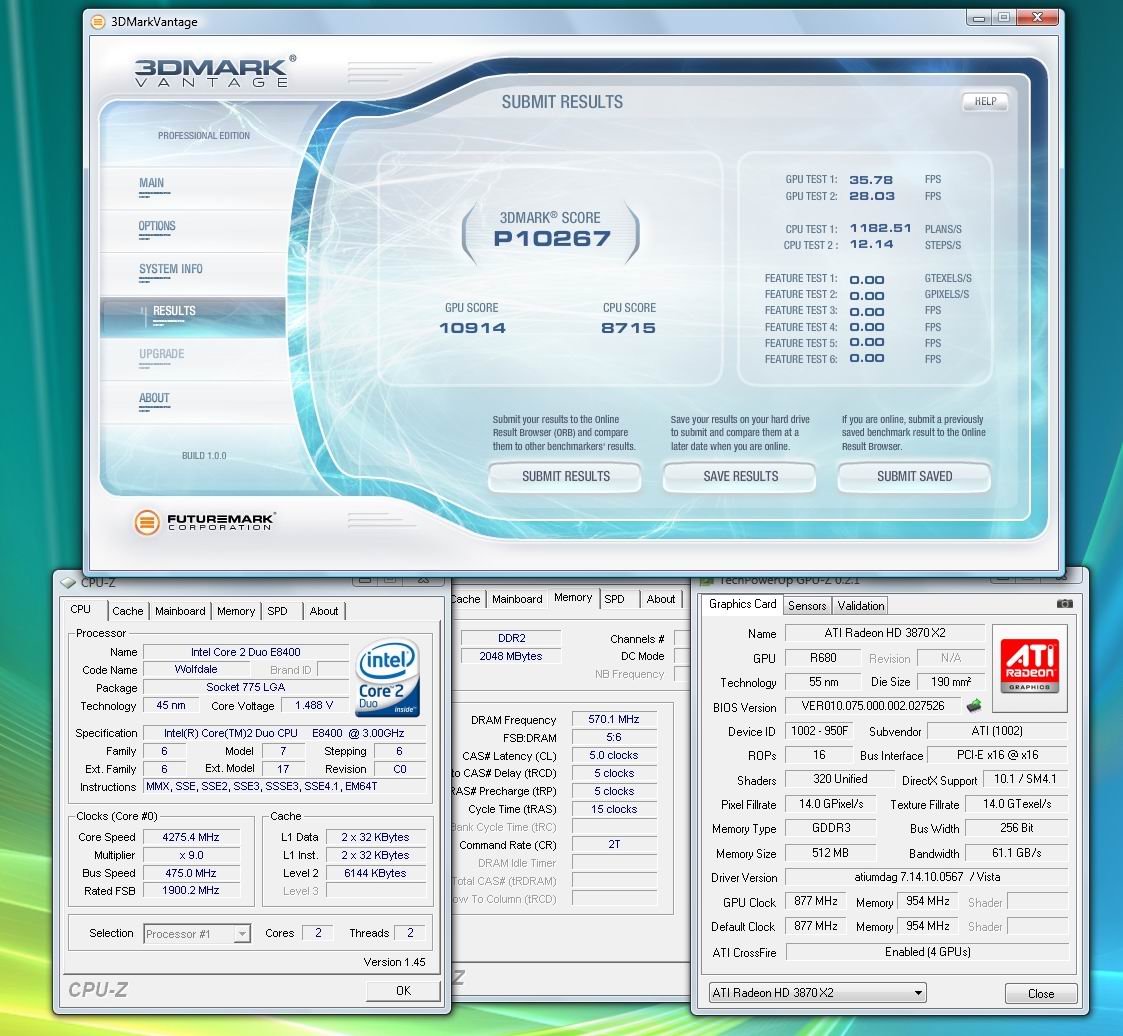Select RESULTS in the 3DMark sidebar
1123x1036 pixels.
193,316
